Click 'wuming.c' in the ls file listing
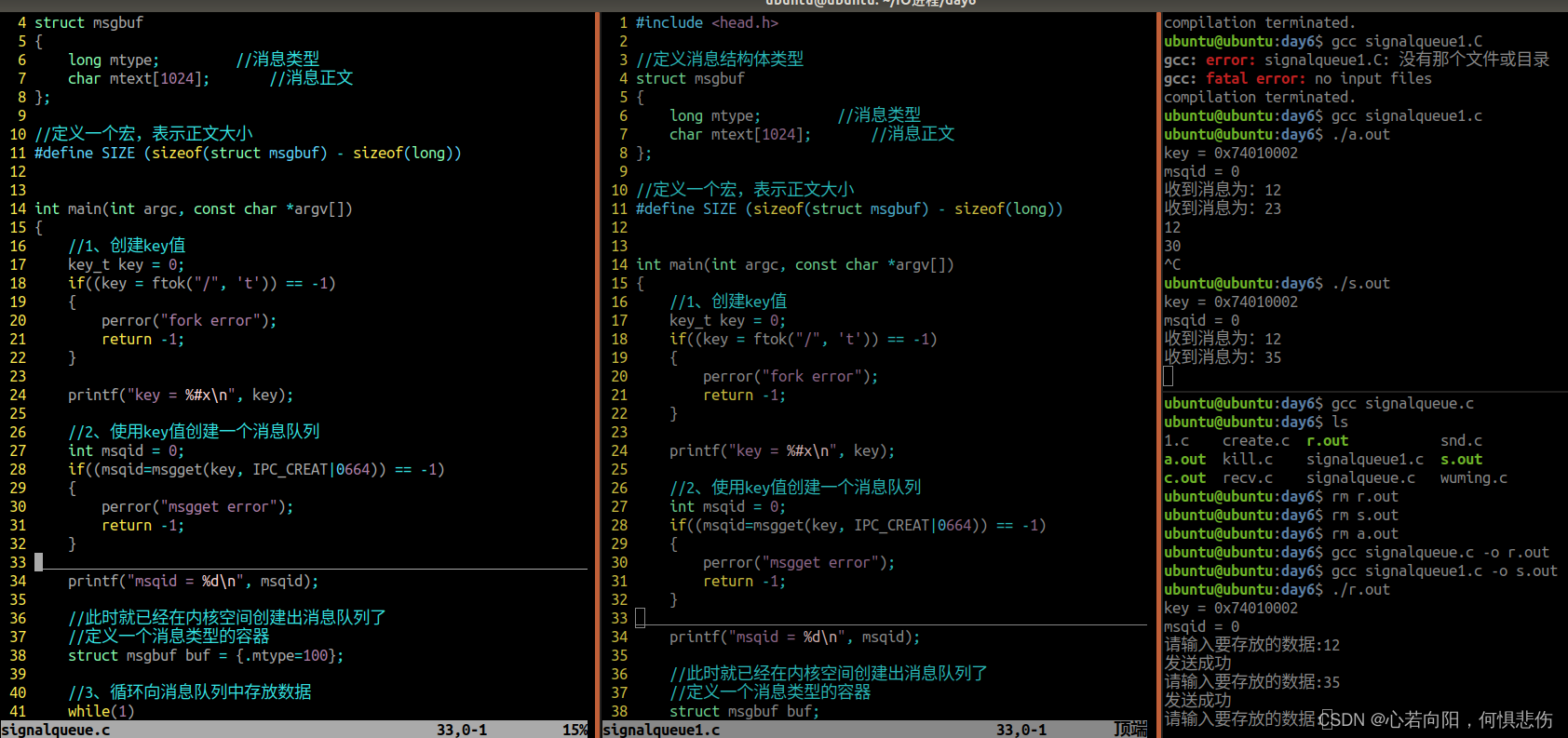1568x738 pixels. [x=1474, y=477]
